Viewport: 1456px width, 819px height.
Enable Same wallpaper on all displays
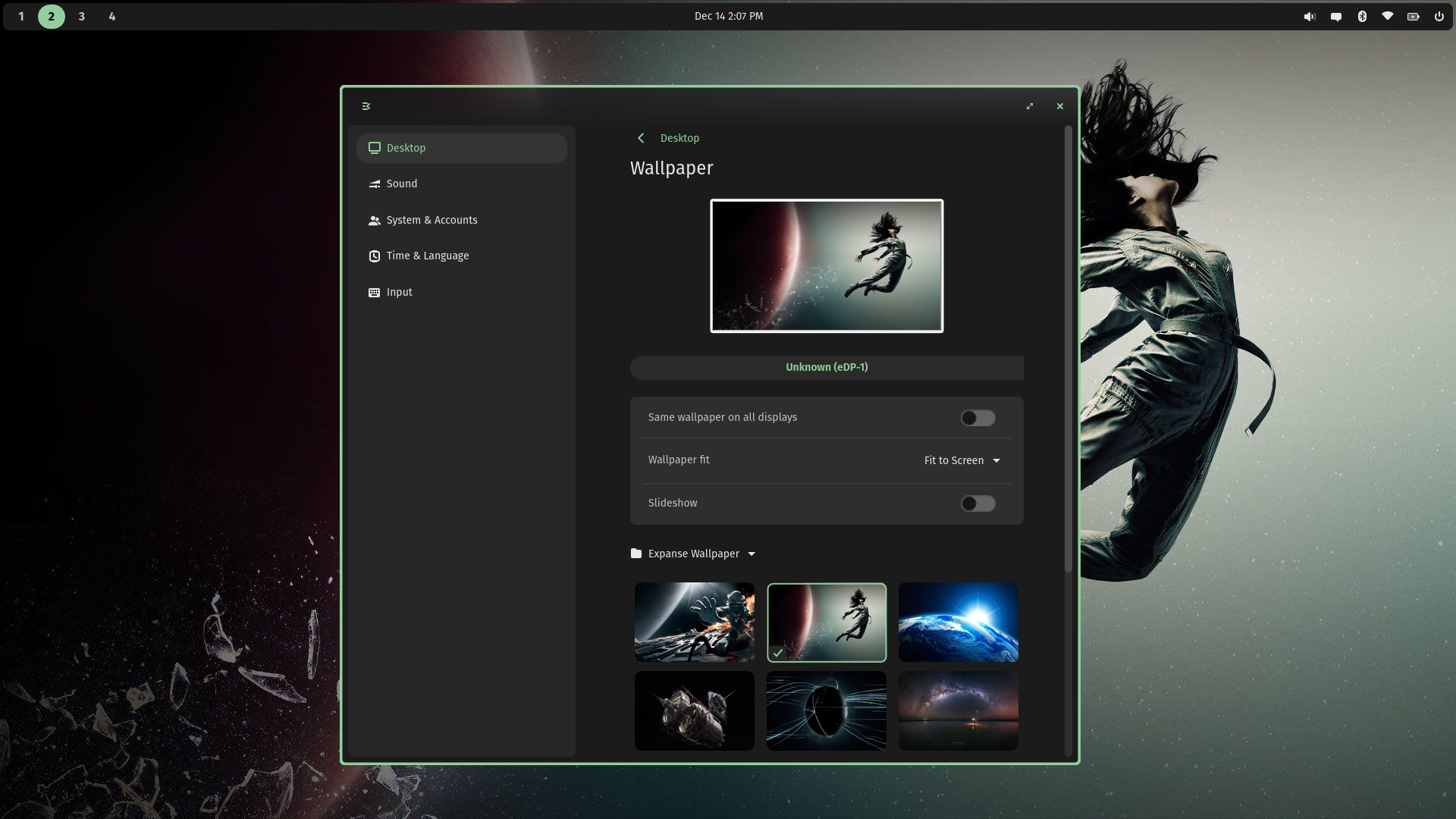(978, 418)
